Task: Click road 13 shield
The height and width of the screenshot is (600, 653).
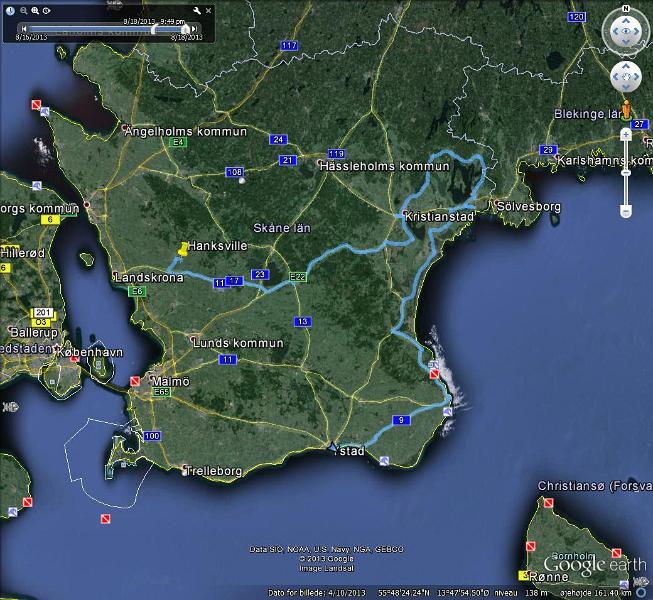Action: pyautogui.click(x=302, y=321)
